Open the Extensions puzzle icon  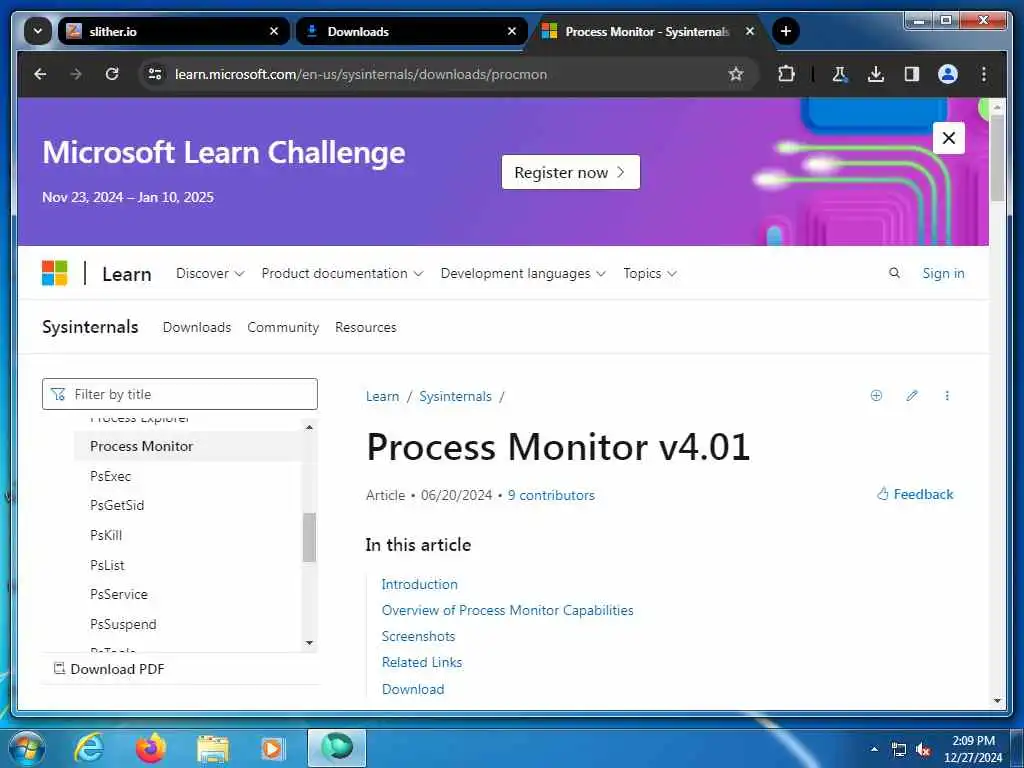[786, 74]
